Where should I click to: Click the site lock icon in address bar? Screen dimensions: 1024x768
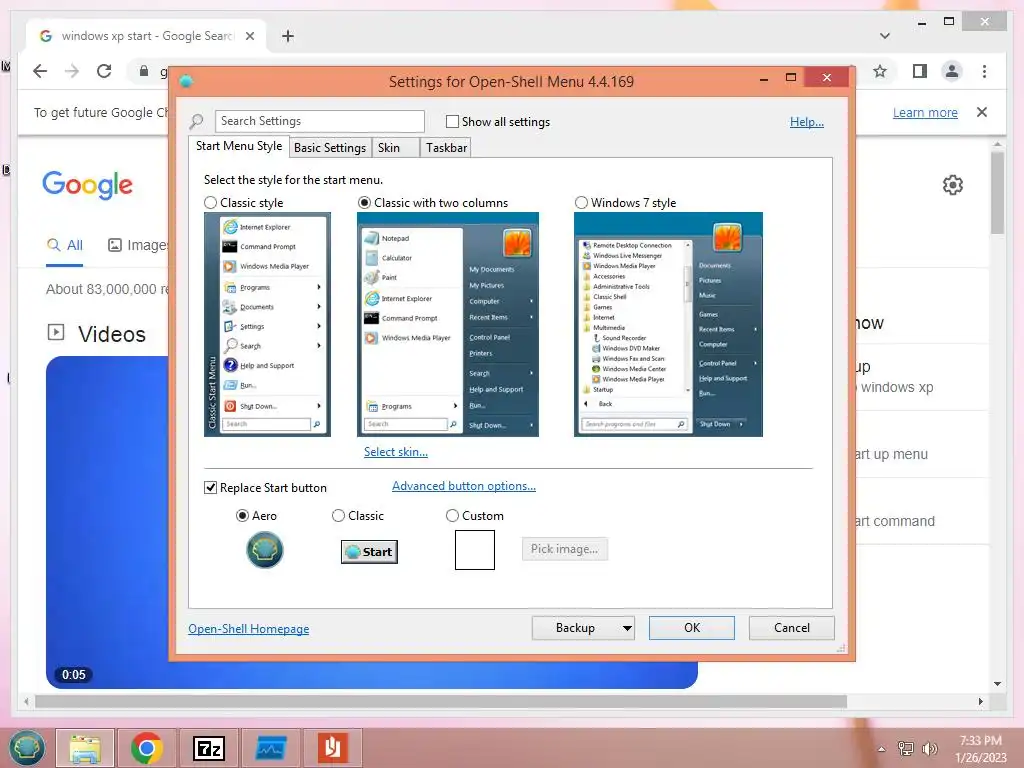coord(144,71)
